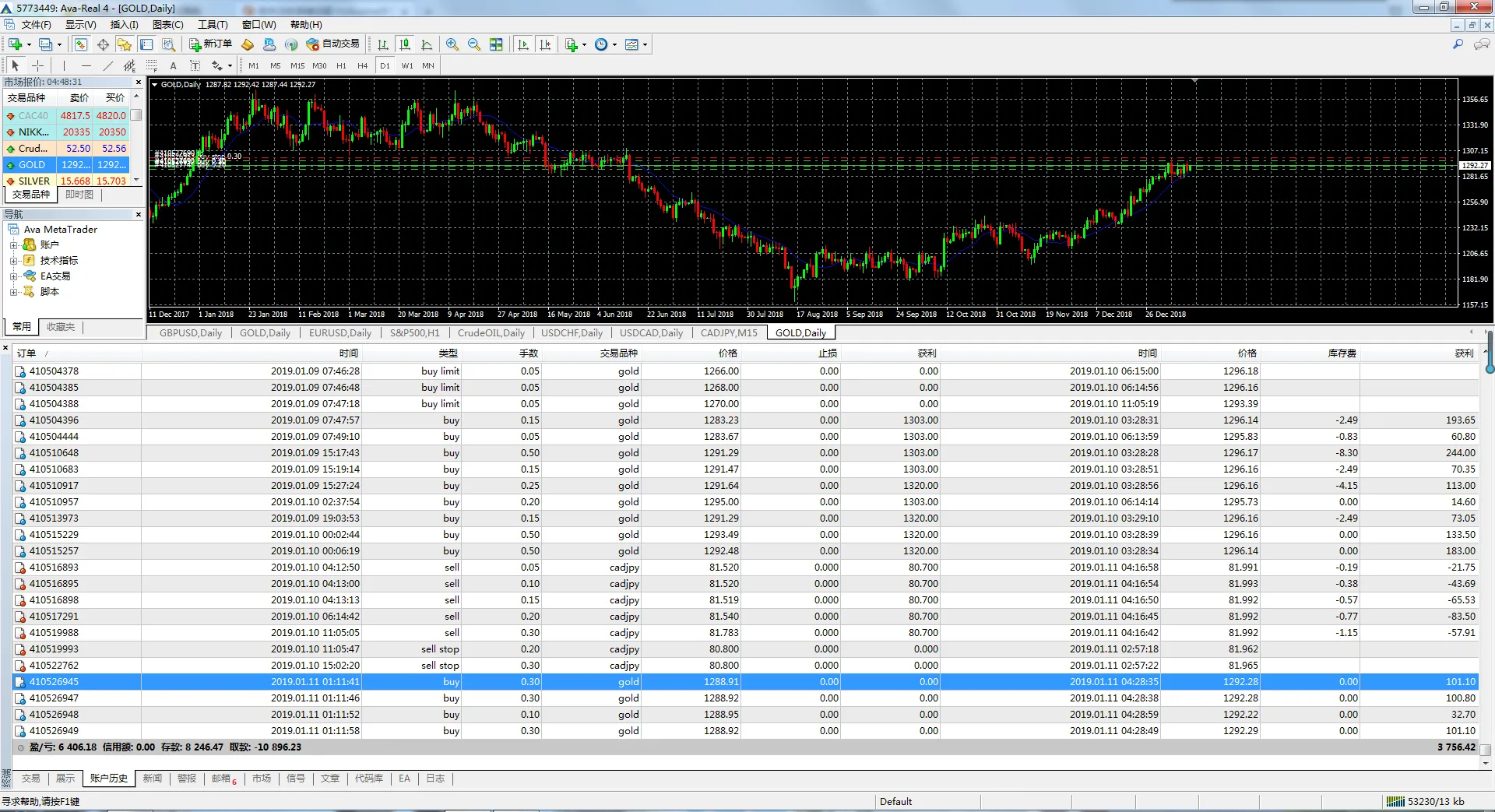Toggle the Navigator panel star-folder icon

(x=125, y=44)
